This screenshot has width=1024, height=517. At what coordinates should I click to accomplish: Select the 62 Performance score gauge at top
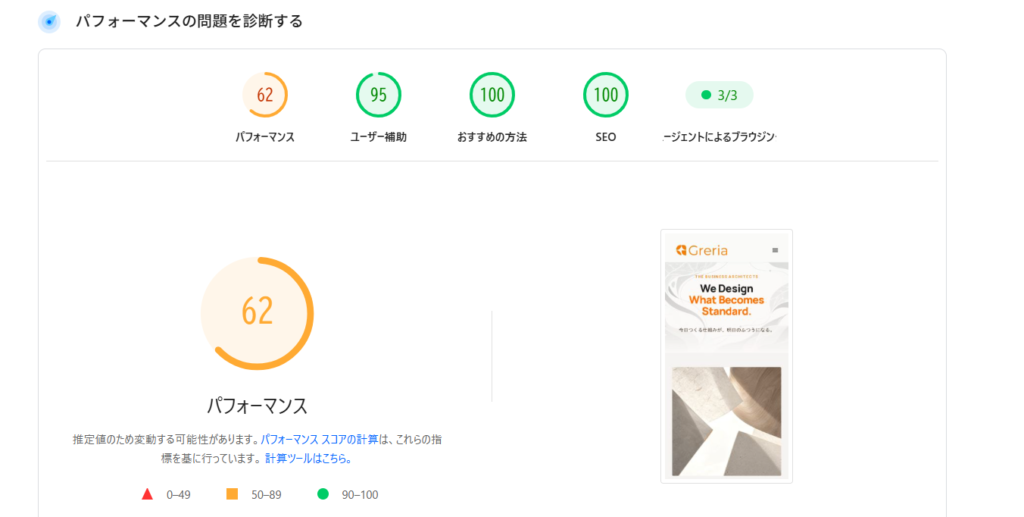264,95
